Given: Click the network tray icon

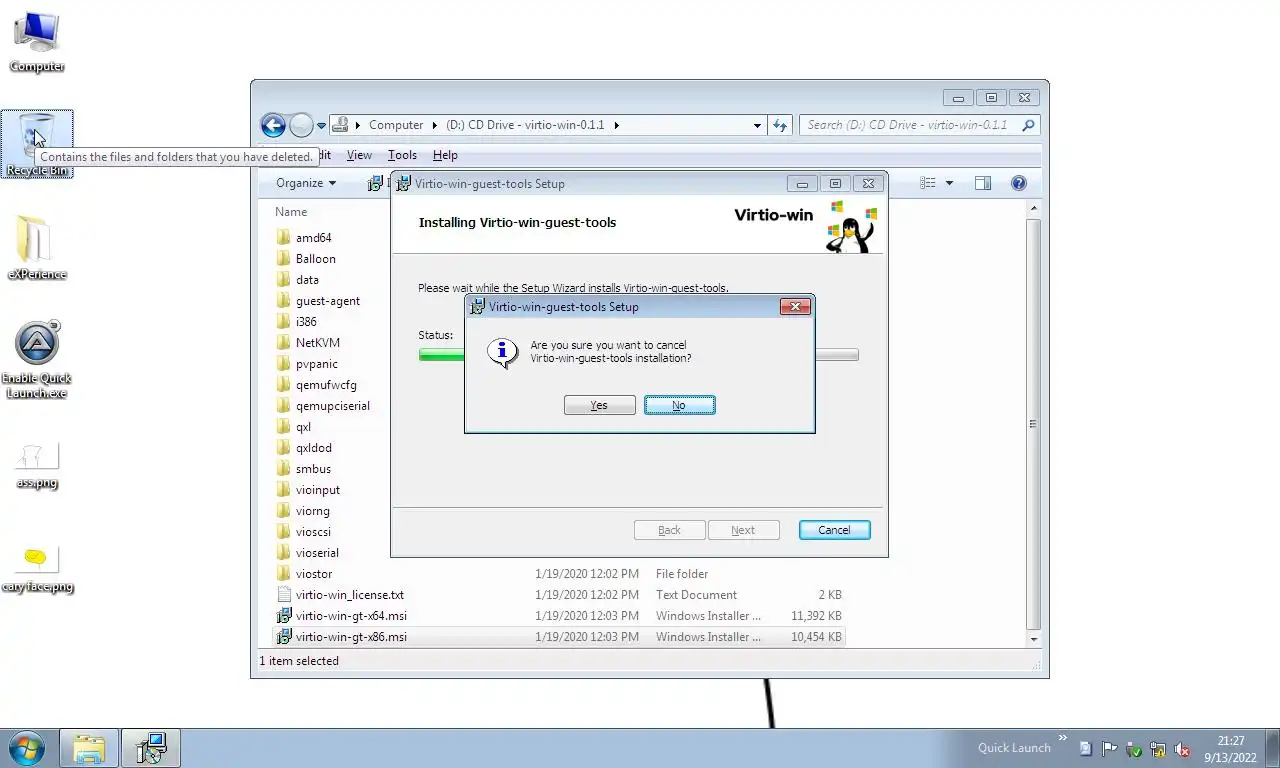Looking at the screenshot, I should [1158, 749].
